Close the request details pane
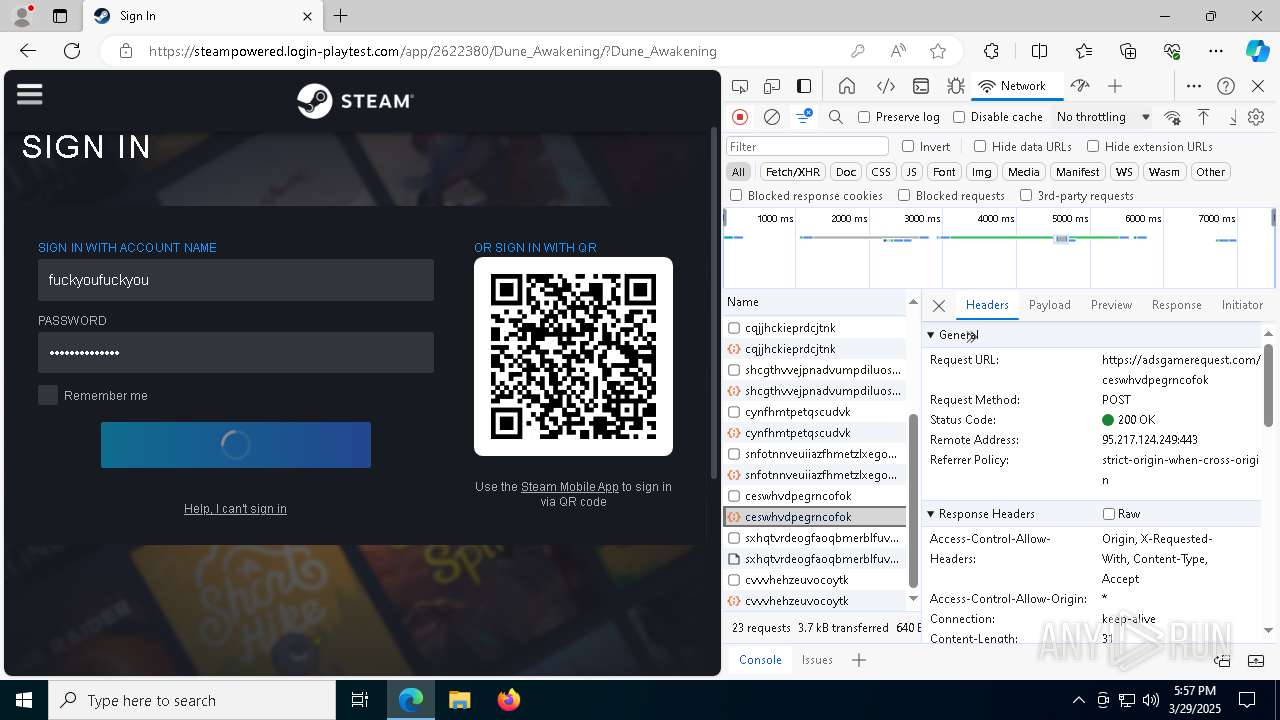The height and width of the screenshot is (720, 1280). (x=938, y=306)
